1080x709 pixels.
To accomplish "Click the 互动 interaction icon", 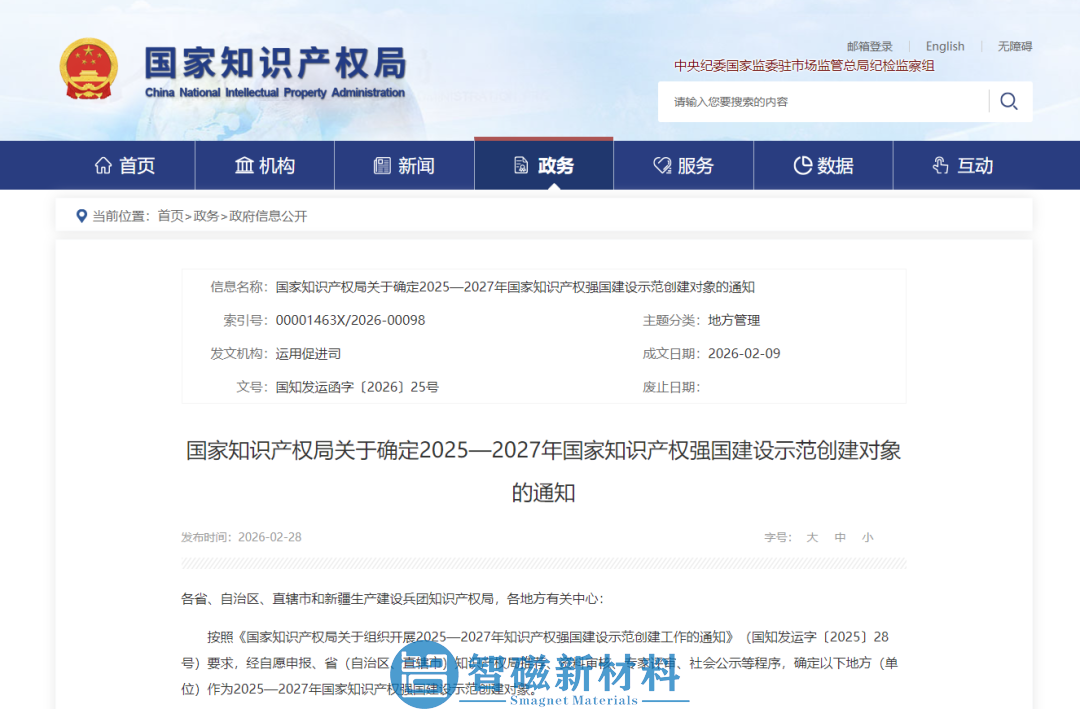I will tap(938, 165).
